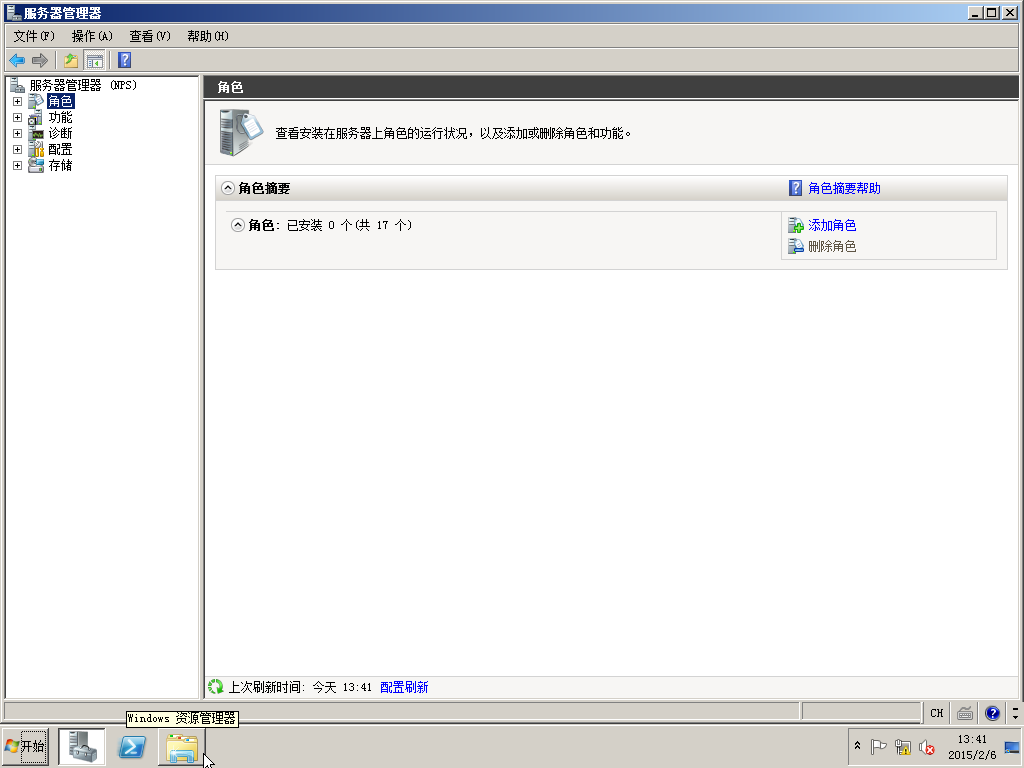
Task: Open Windows 资源管理器 from taskbar
Action: 182,748
